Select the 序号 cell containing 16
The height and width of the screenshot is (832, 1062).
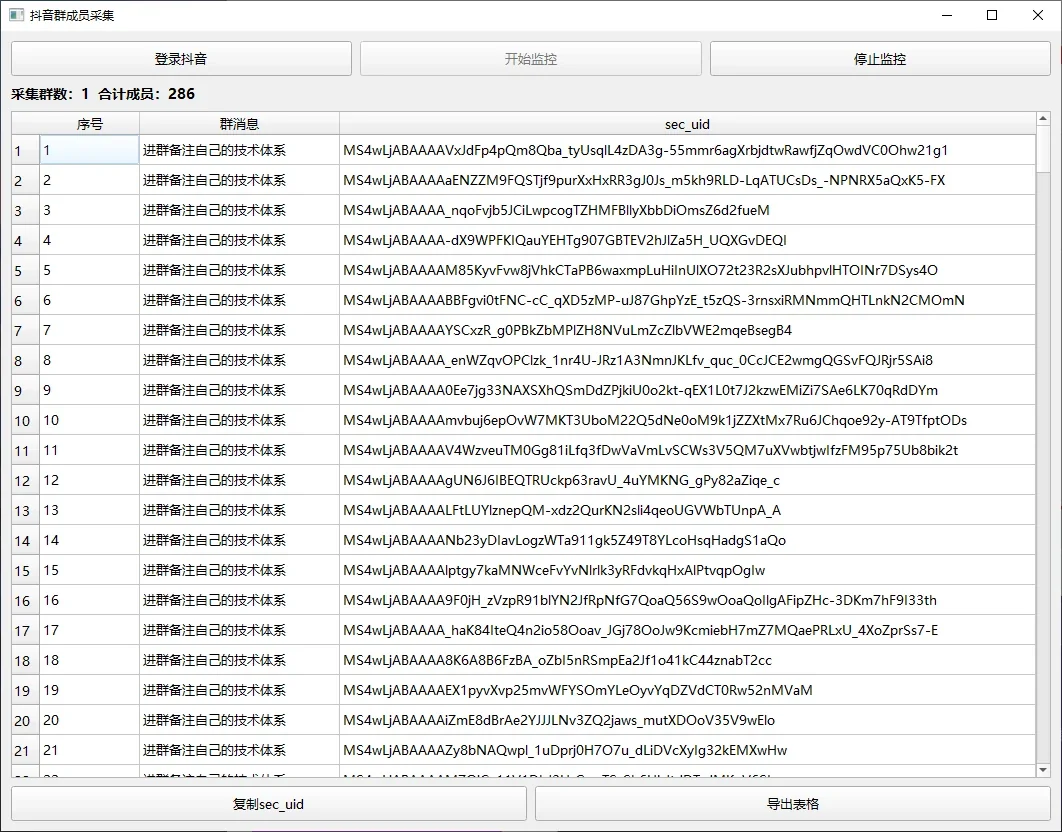tap(89, 600)
